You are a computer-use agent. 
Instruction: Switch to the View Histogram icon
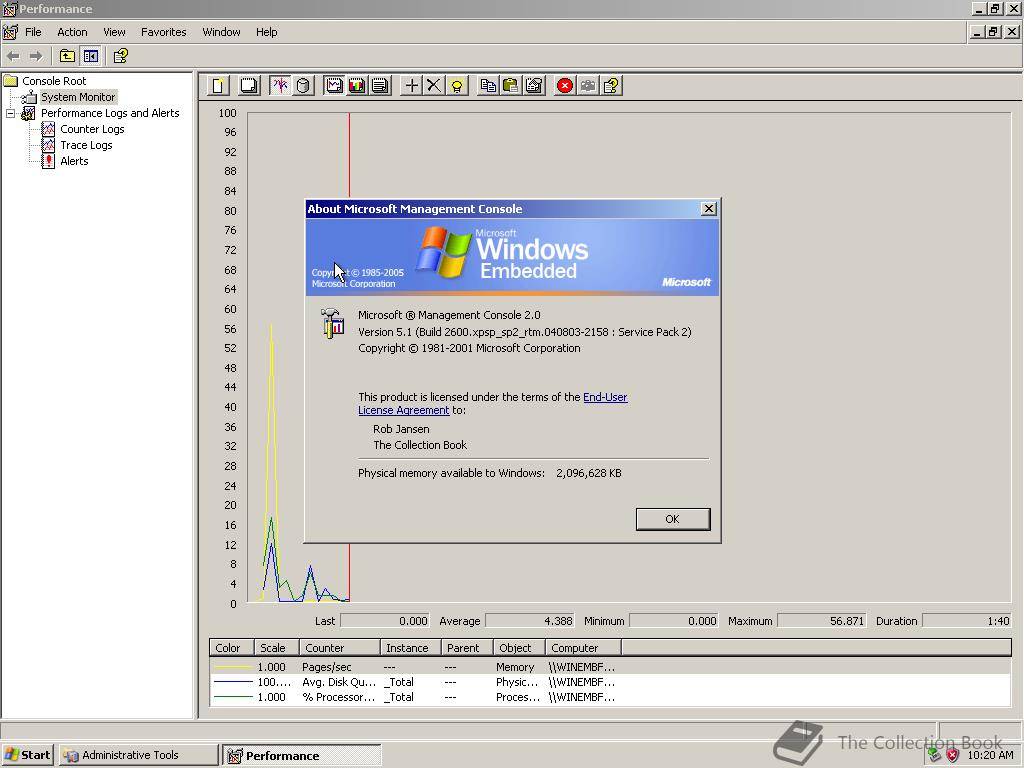pos(357,86)
